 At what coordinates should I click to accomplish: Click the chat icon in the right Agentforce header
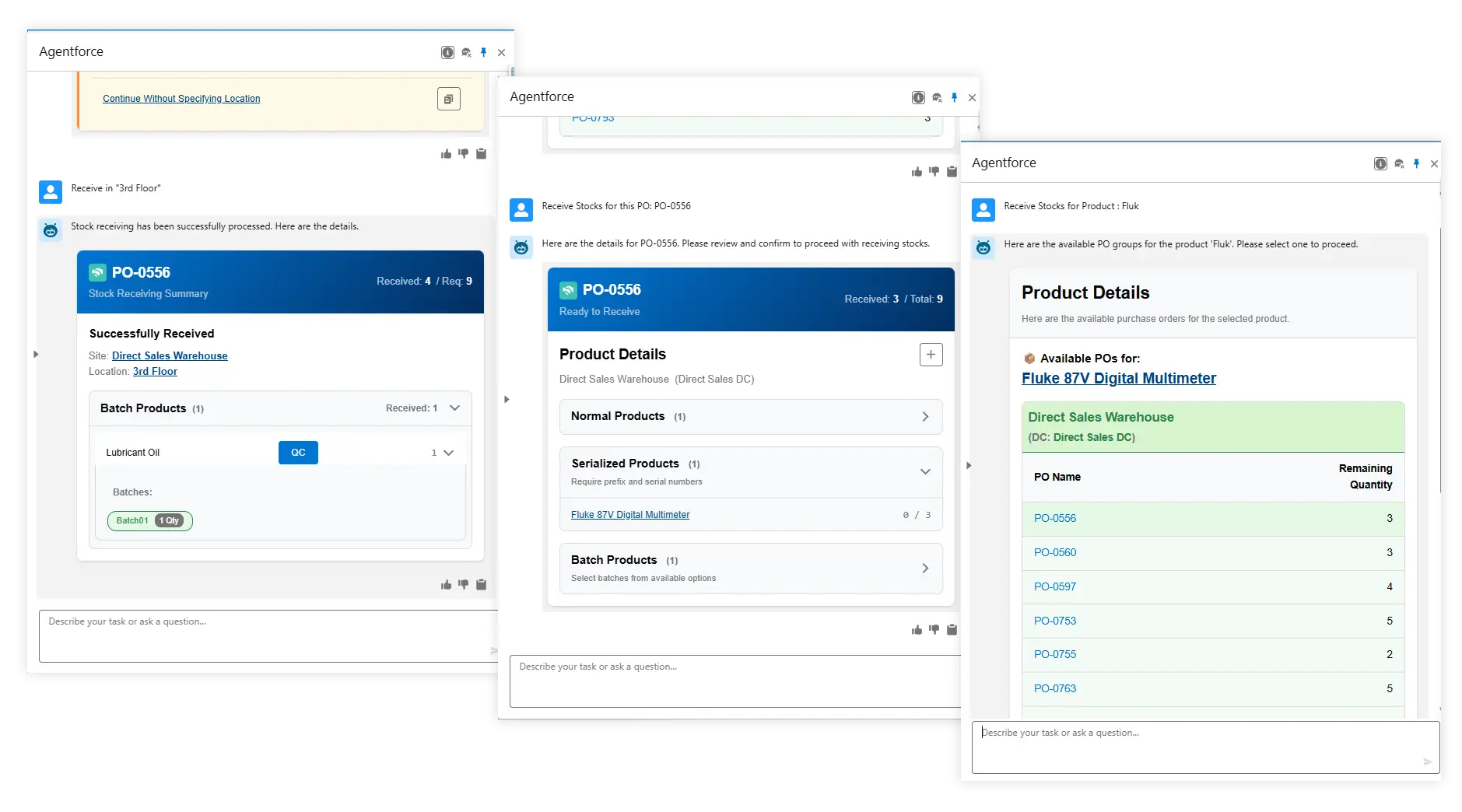(1399, 163)
